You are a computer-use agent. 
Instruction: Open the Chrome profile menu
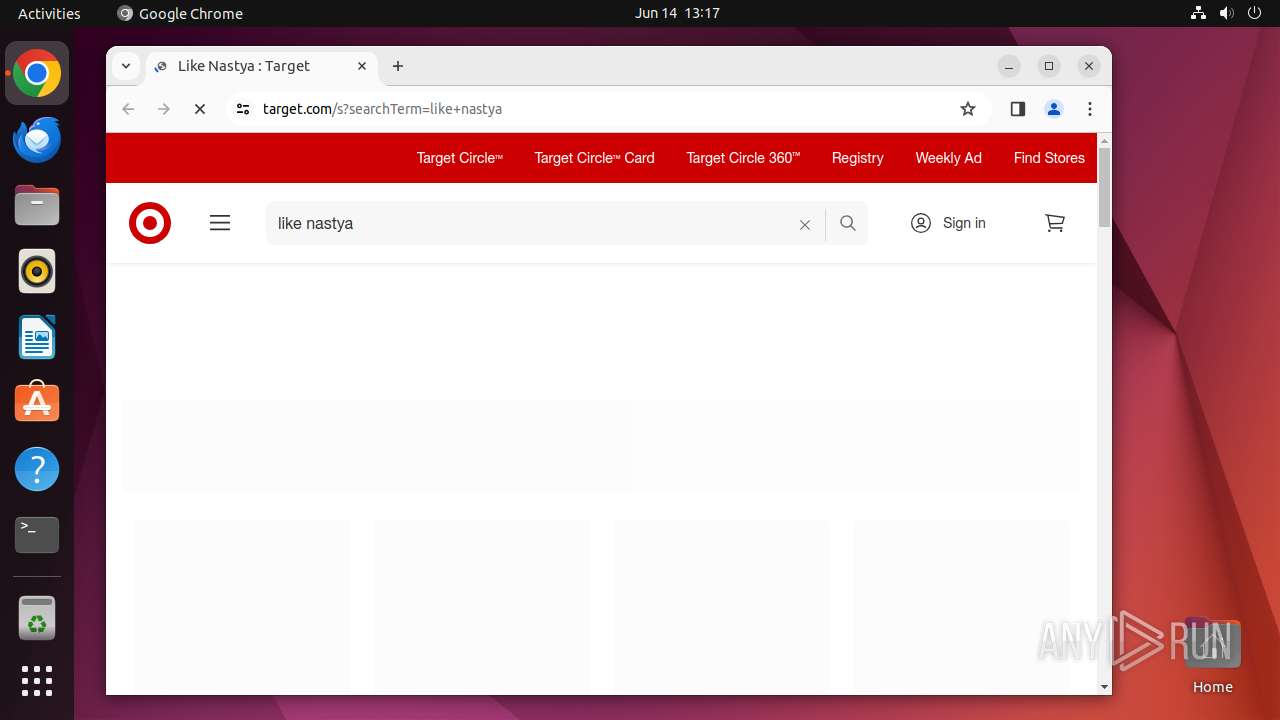coord(1054,109)
